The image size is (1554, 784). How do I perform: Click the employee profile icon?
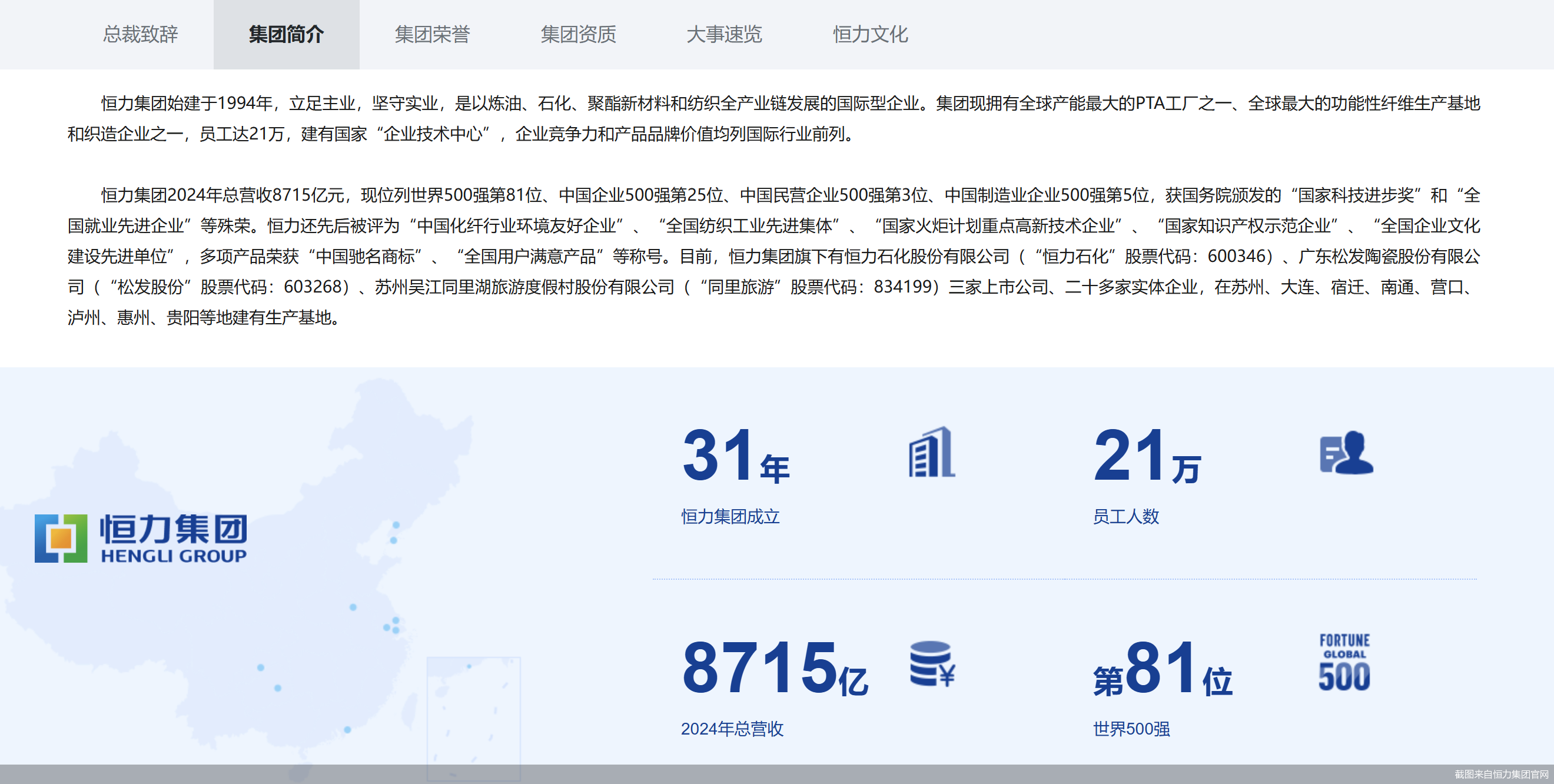[1346, 452]
